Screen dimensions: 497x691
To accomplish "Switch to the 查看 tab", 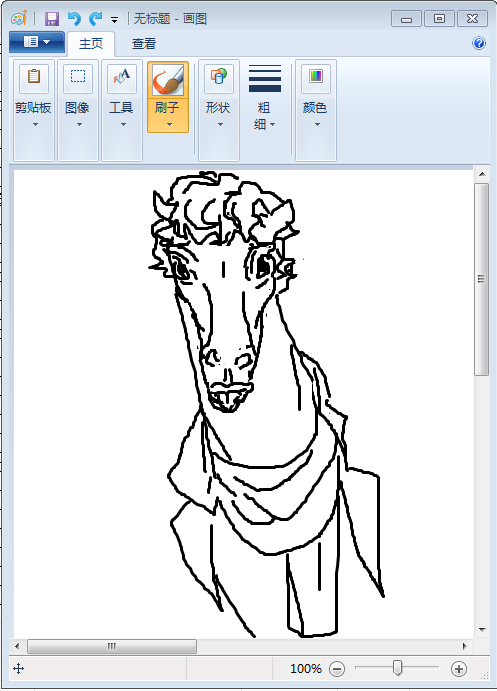I will point(144,44).
